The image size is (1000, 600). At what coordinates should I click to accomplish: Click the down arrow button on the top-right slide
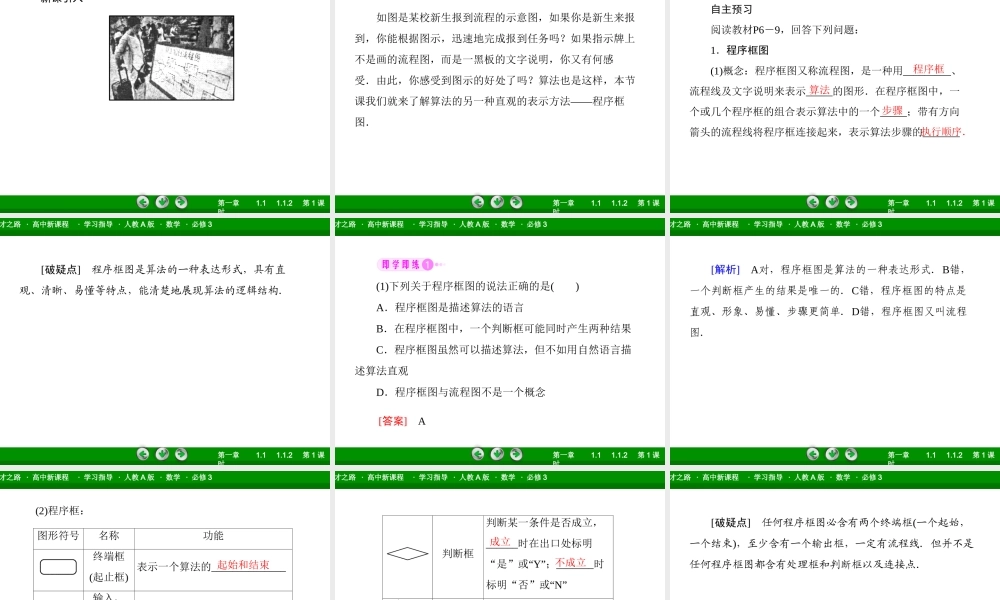click(831, 202)
